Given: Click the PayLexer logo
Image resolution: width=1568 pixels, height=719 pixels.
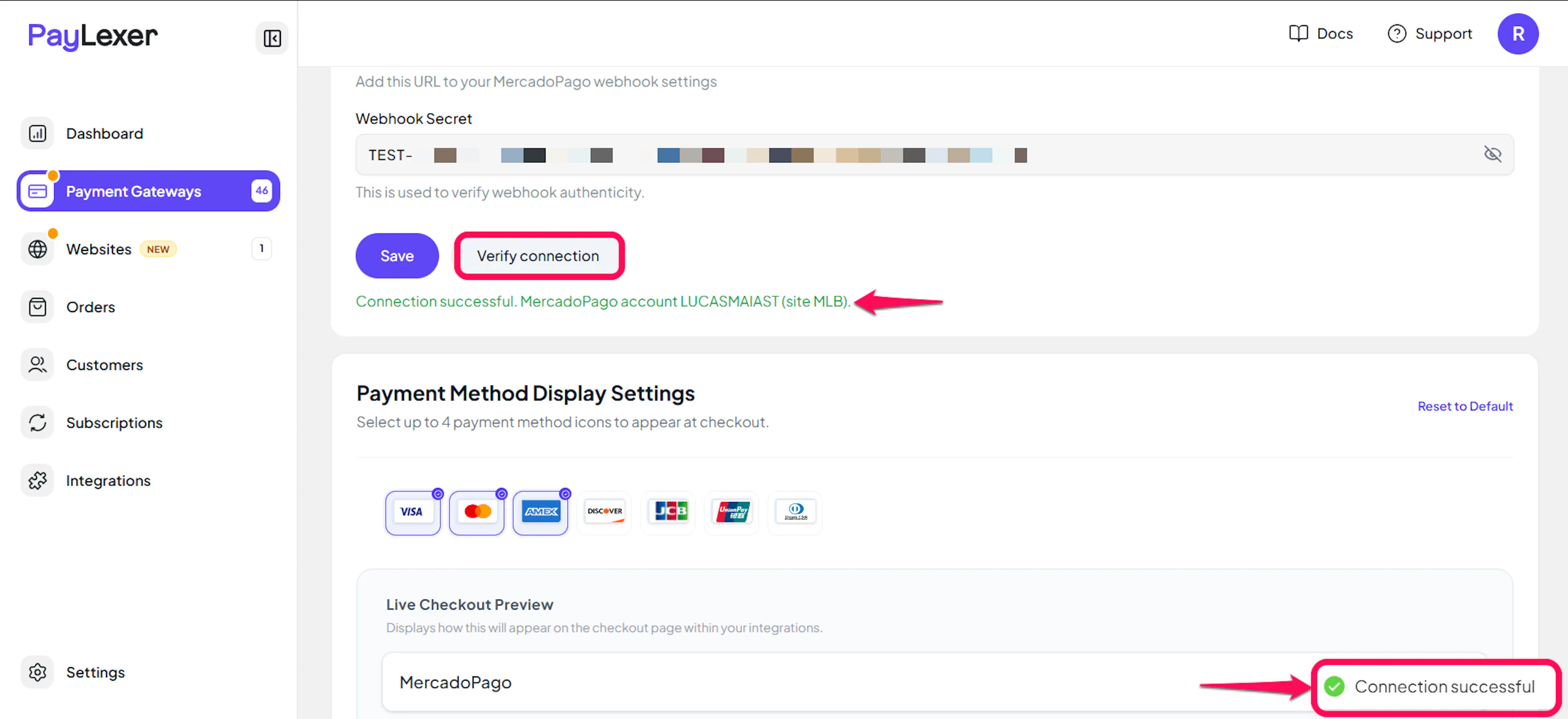Looking at the screenshot, I should [x=93, y=36].
